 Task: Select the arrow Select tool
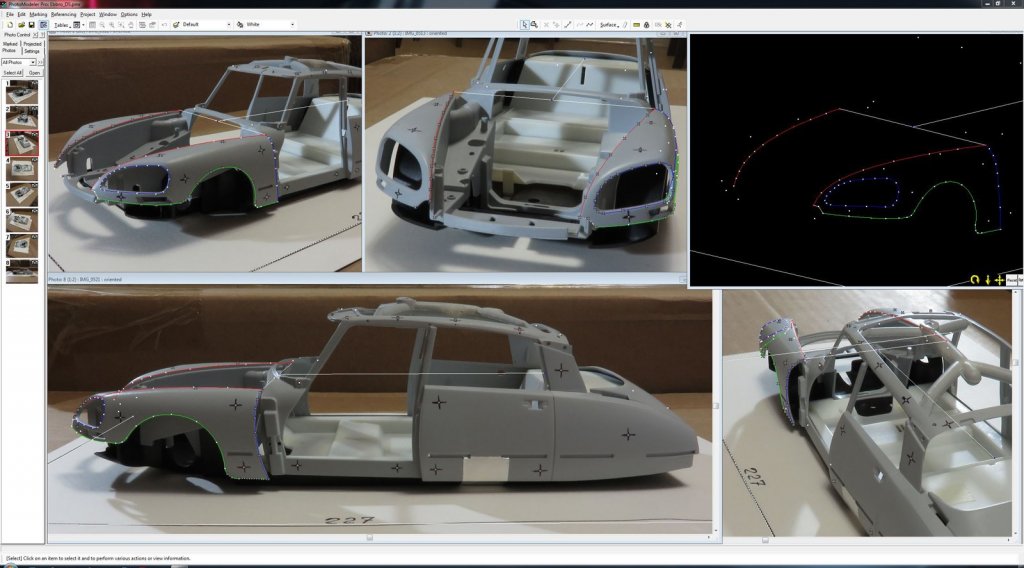click(524, 24)
